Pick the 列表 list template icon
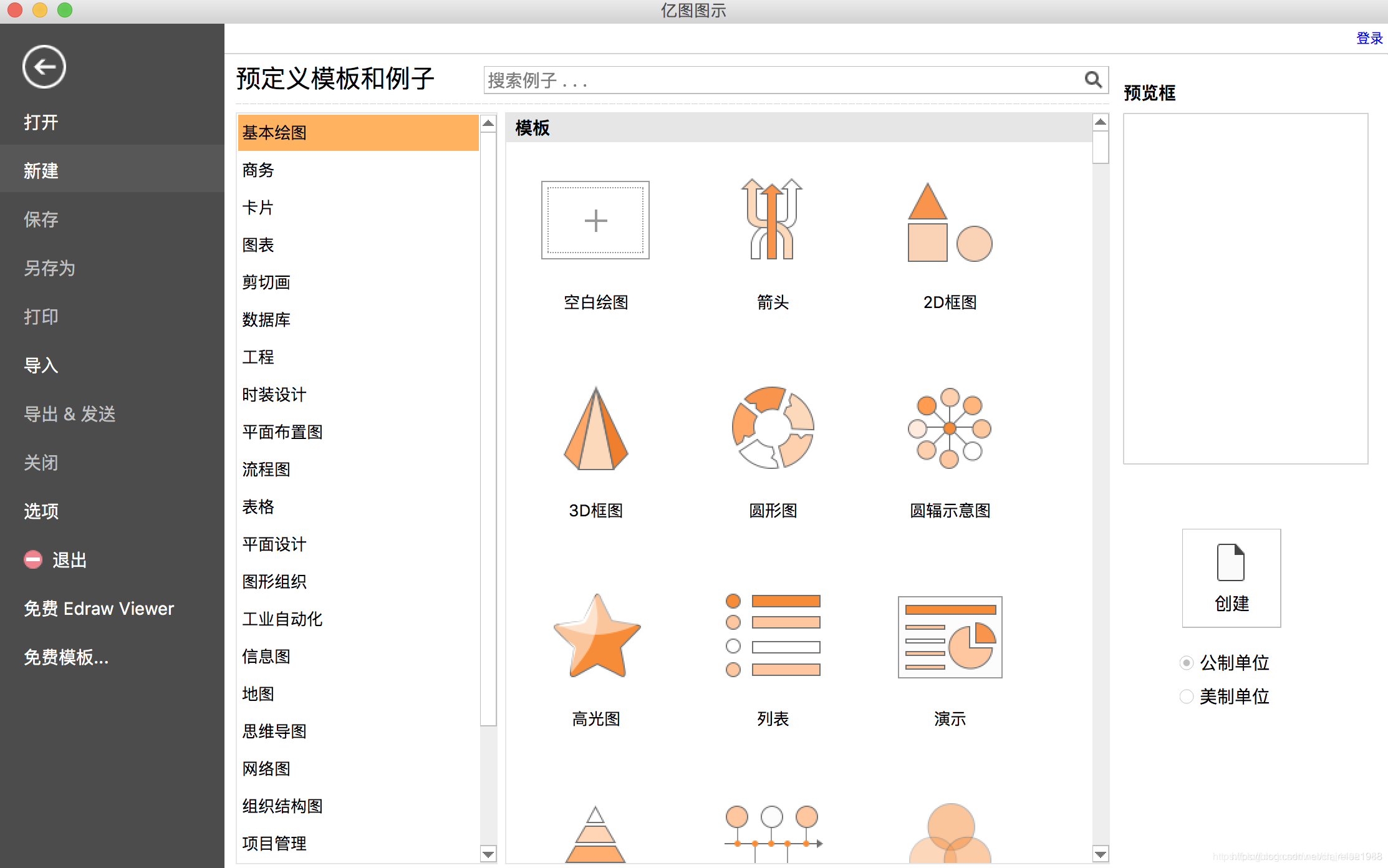This screenshot has height=868, width=1388. tap(773, 635)
